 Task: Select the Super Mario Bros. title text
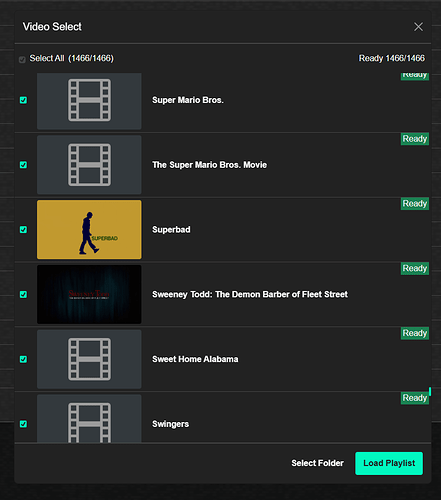188,100
